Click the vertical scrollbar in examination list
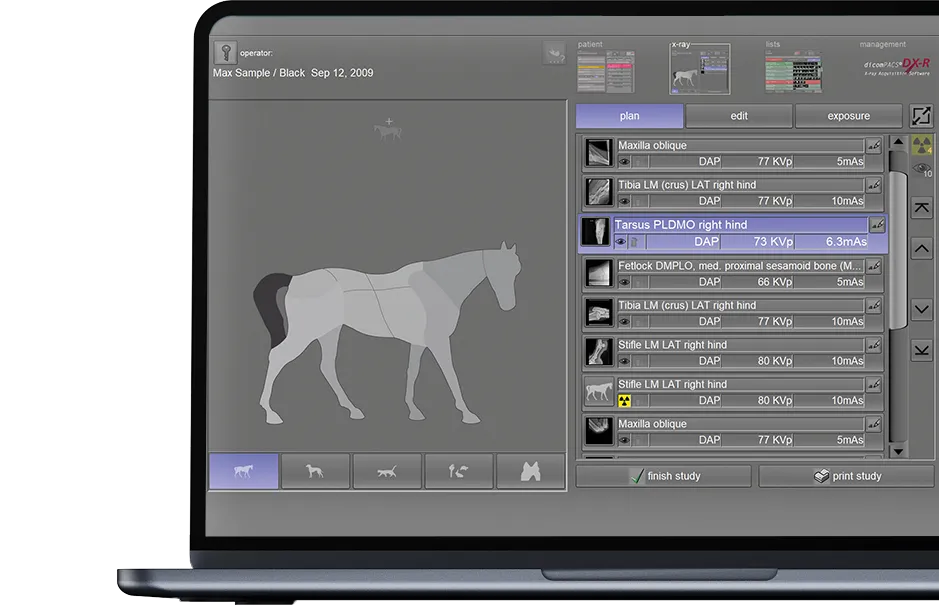 pos(898,300)
